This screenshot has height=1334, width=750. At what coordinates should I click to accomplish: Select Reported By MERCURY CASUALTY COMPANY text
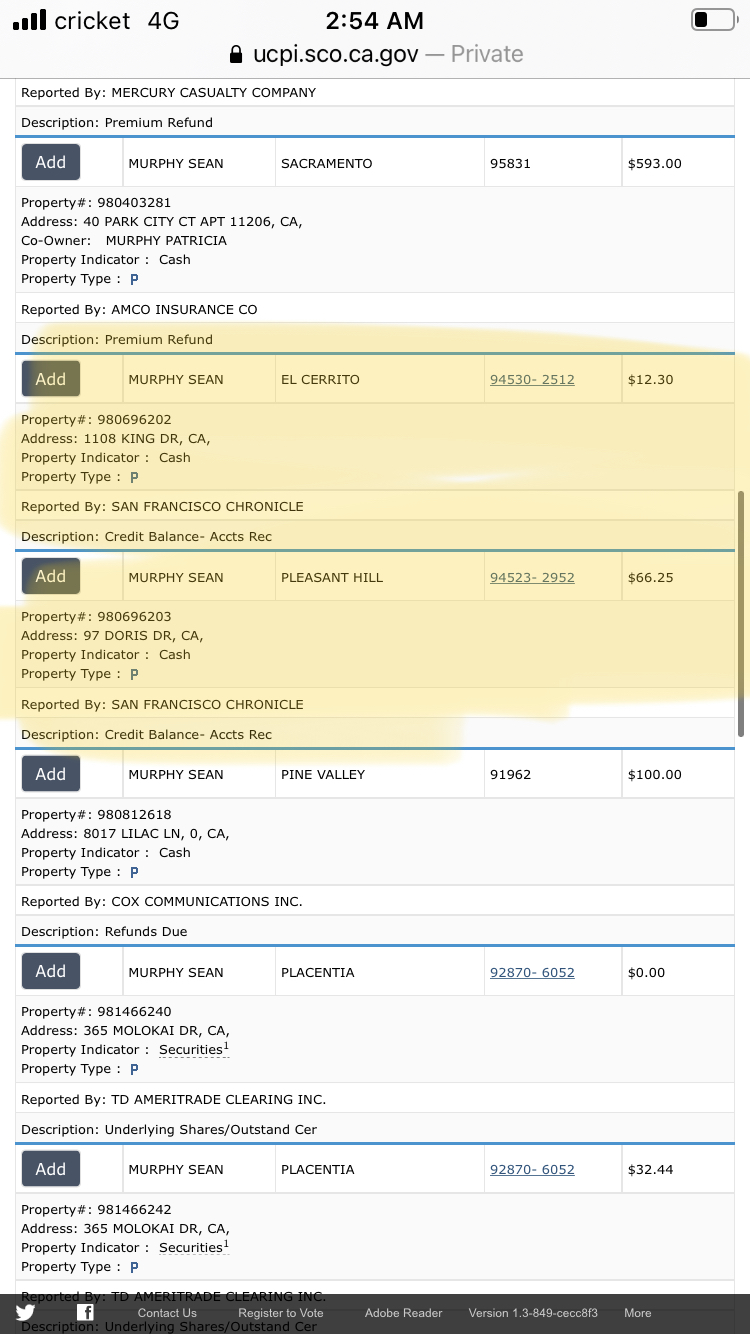pos(168,92)
